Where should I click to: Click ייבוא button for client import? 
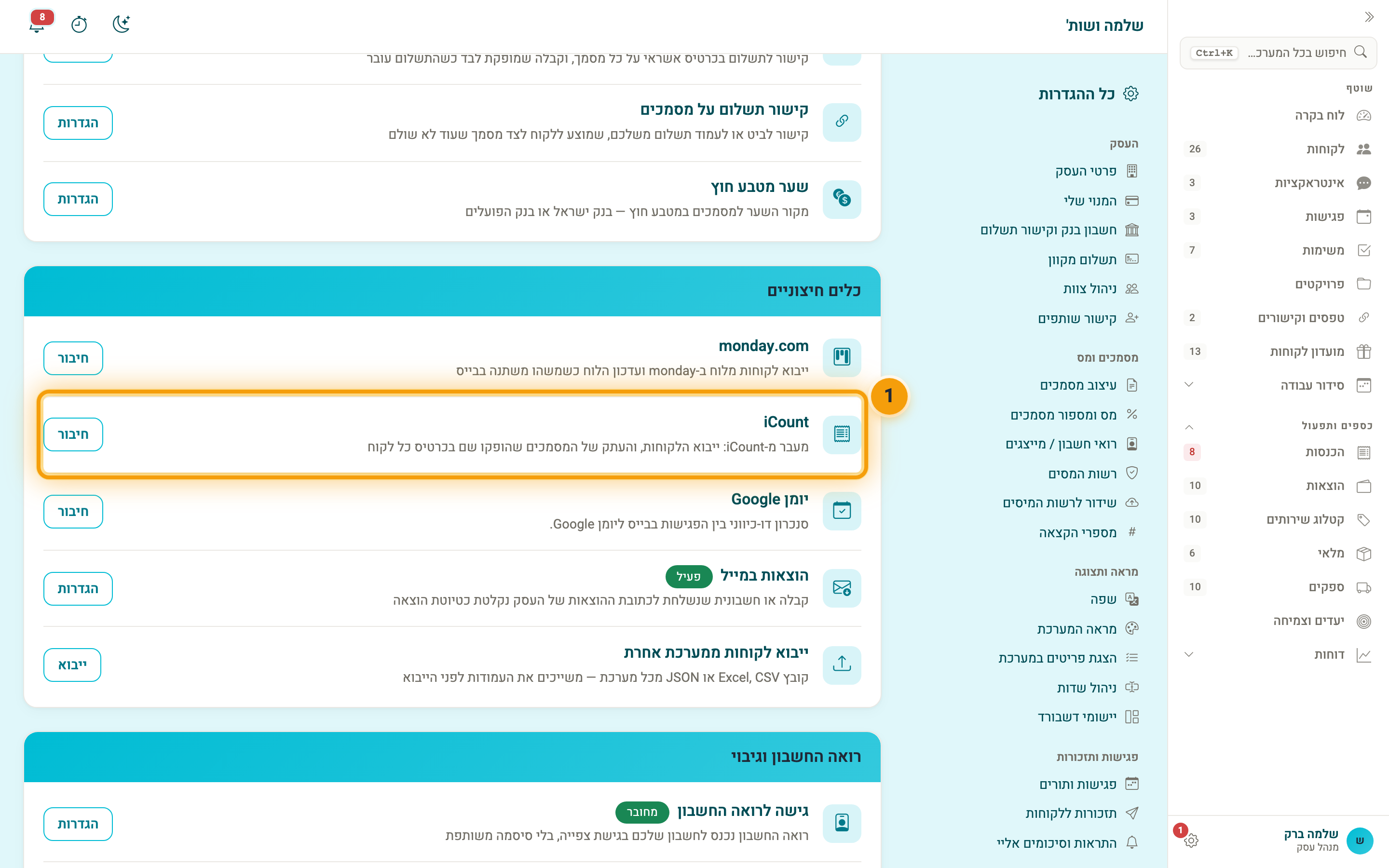(x=72, y=665)
